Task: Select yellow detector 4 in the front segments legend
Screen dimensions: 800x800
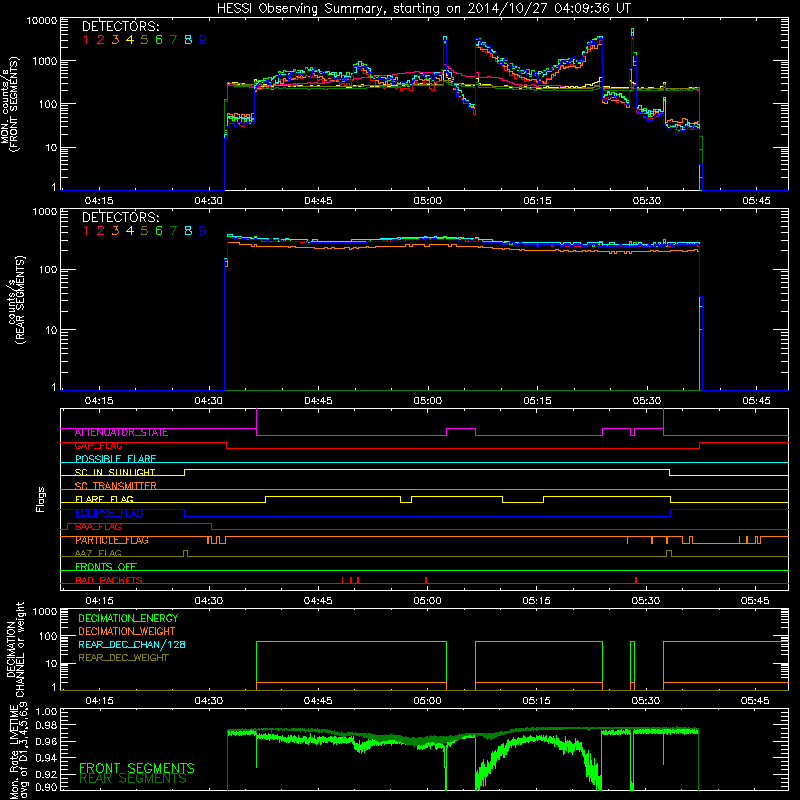Action: tap(130, 40)
